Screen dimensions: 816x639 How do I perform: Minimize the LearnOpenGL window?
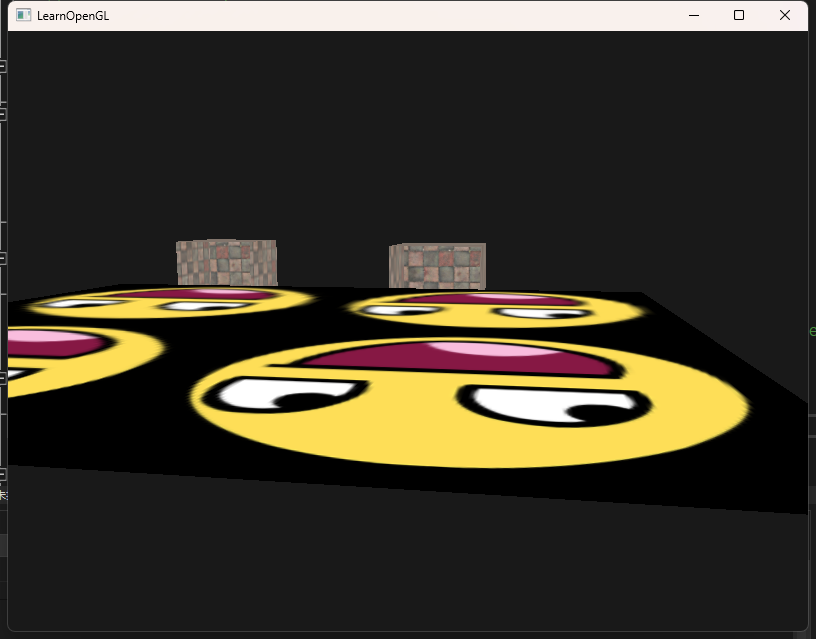[694, 15]
